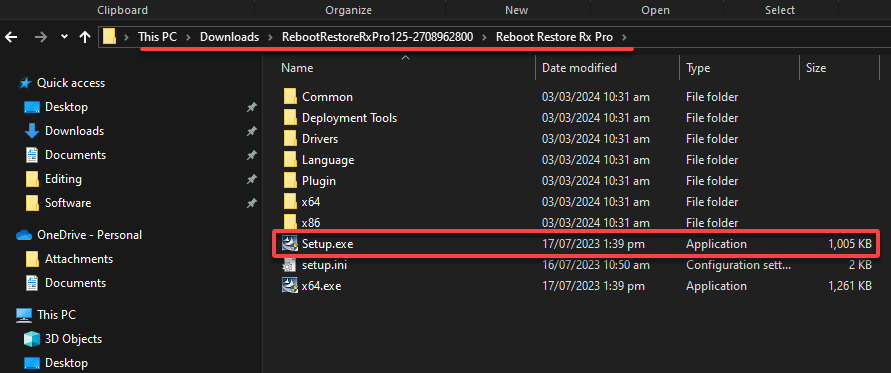
Task: Click the Downloads blue arrow icon
Action: pos(32,131)
